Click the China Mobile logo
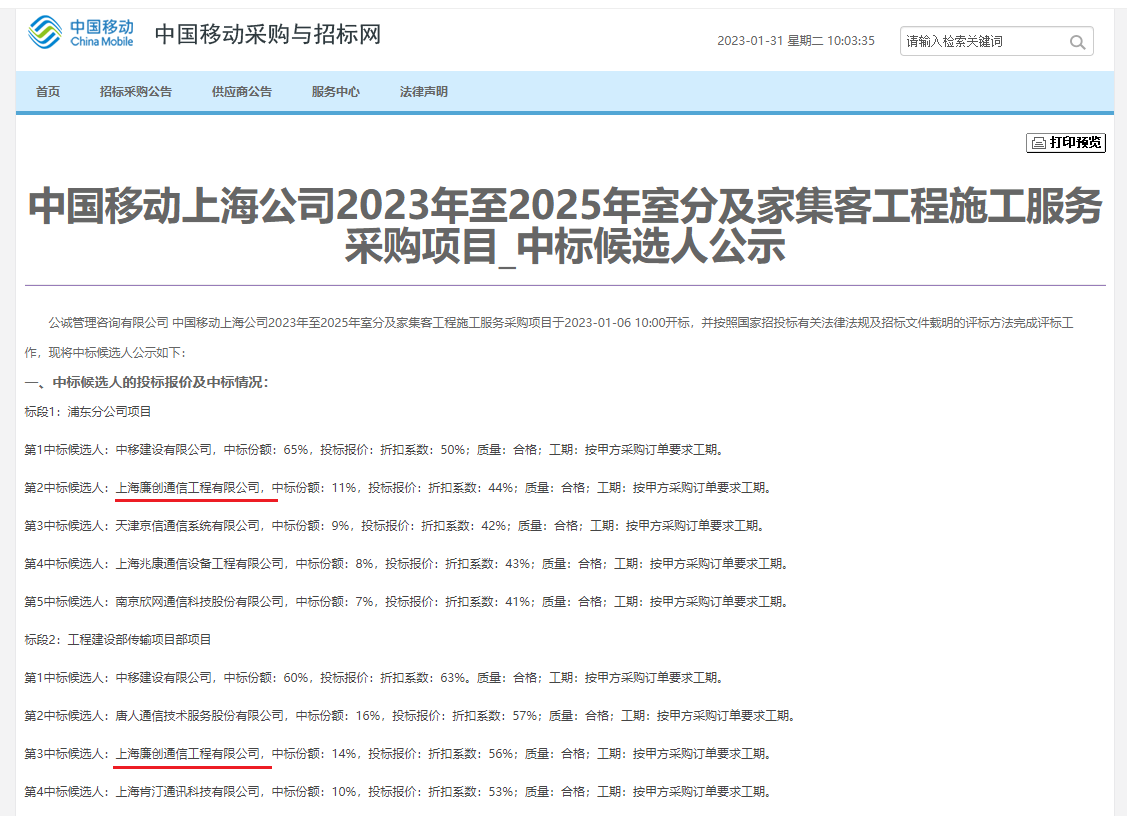This screenshot has height=816, width=1127. pos(81,33)
